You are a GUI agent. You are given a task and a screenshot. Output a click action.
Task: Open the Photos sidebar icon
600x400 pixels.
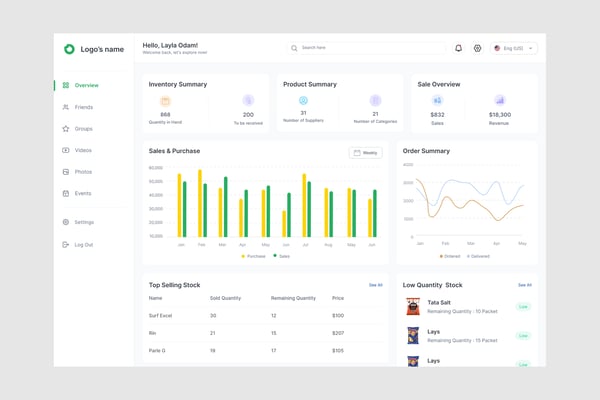point(66,172)
